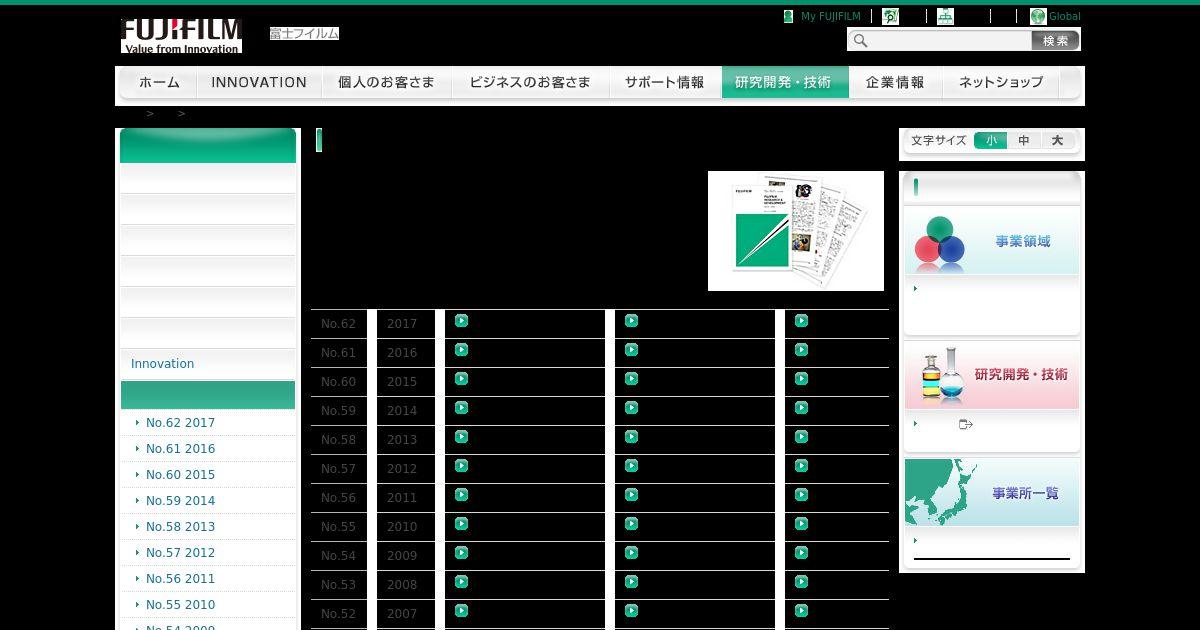This screenshot has height=630, width=1200.
Task: Open the ホーム nav tab
Action: point(159,83)
